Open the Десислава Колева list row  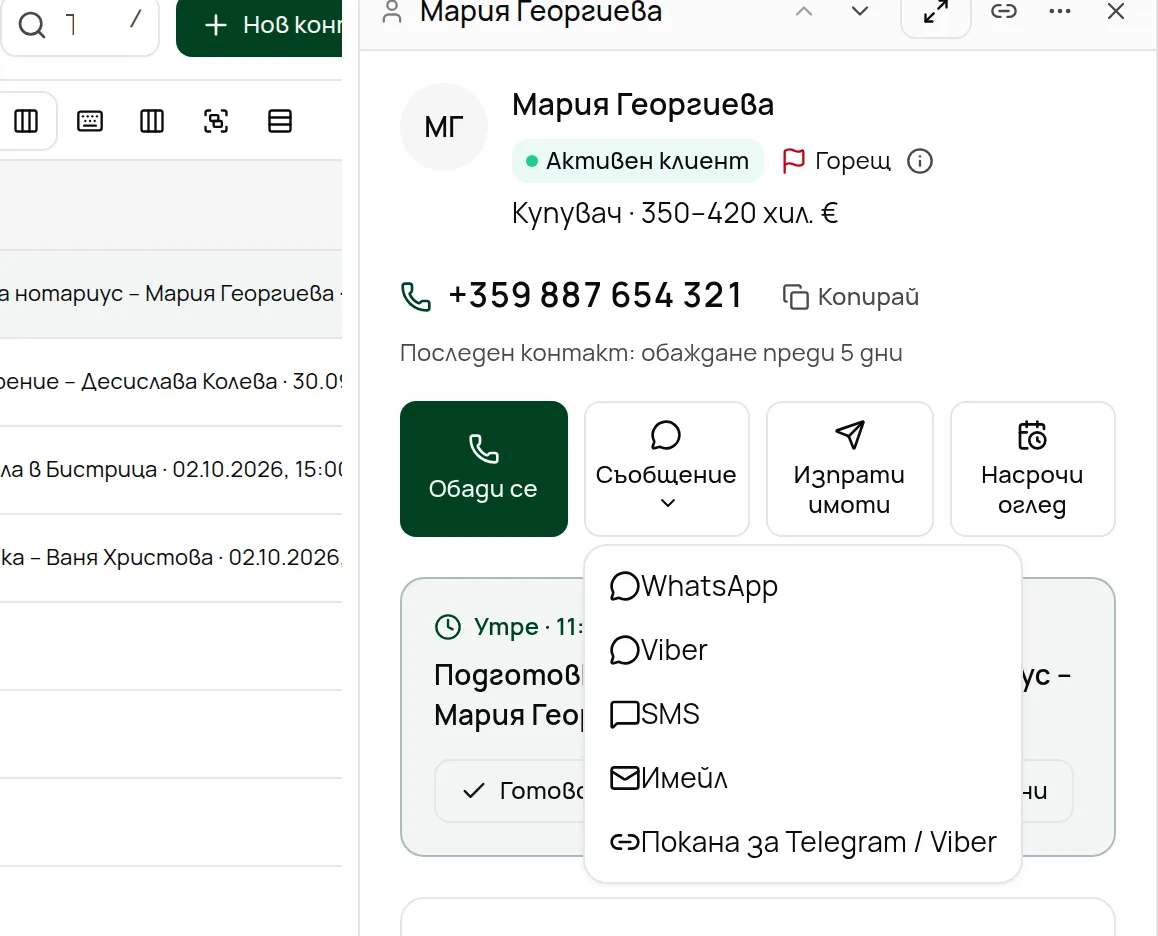171,382
